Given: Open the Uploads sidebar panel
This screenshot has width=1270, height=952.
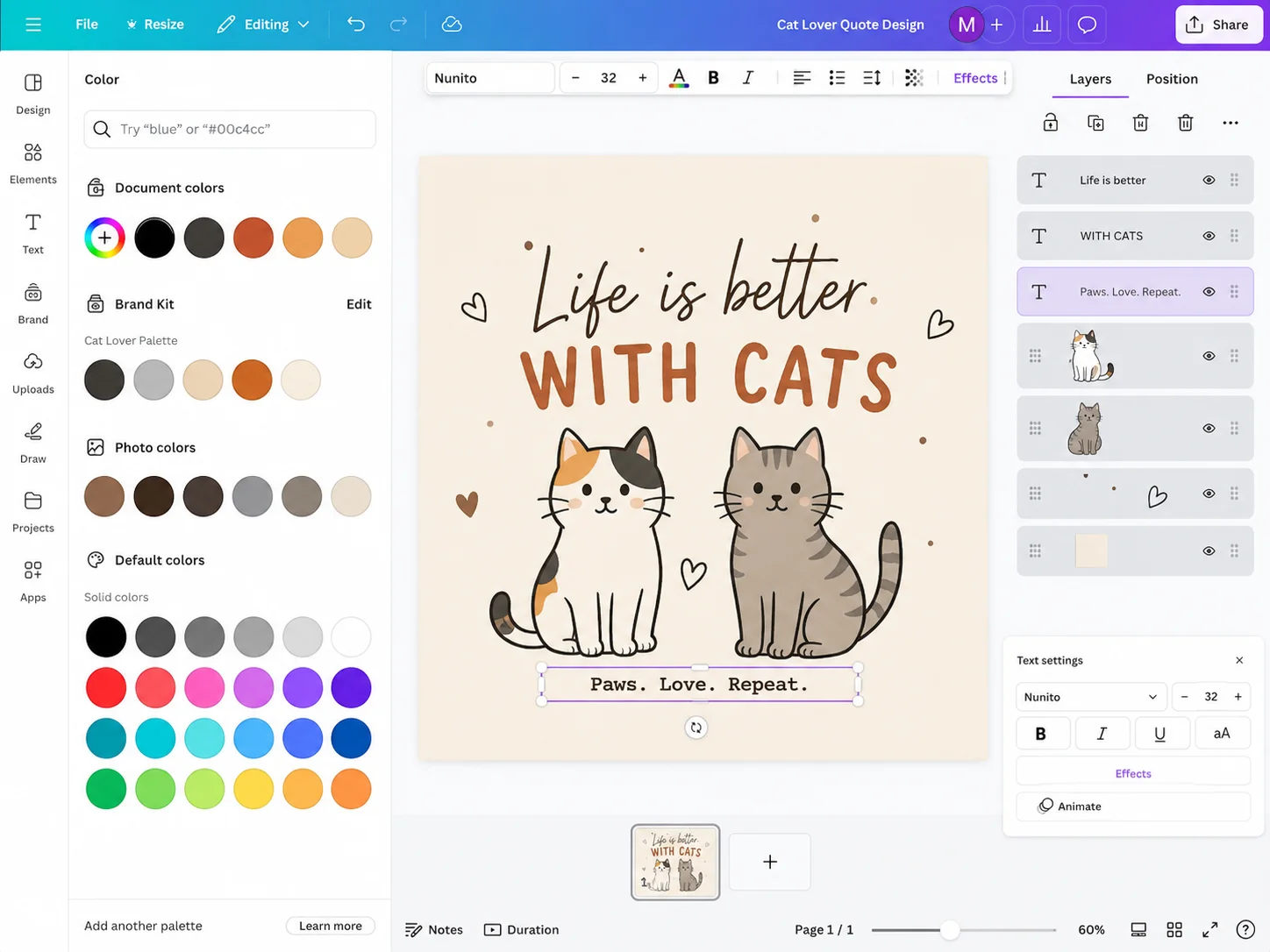Looking at the screenshot, I should click(x=33, y=373).
